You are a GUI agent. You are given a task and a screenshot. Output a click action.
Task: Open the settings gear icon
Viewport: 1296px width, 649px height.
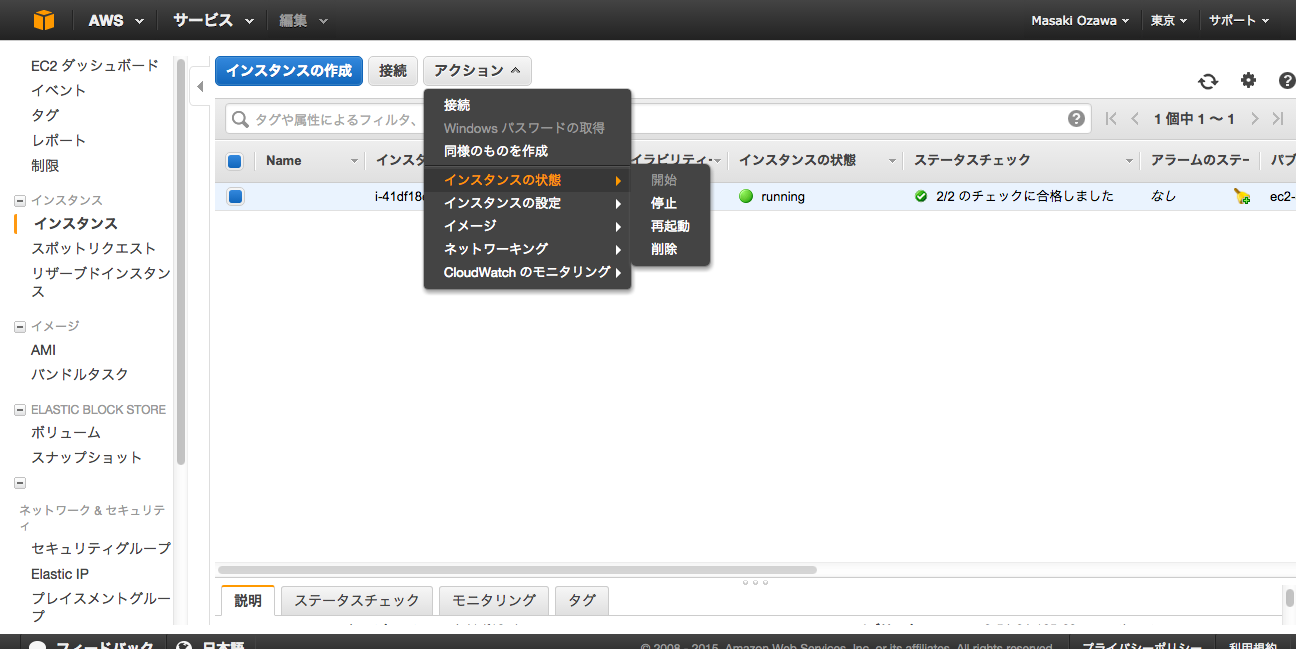pos(1248,81)
